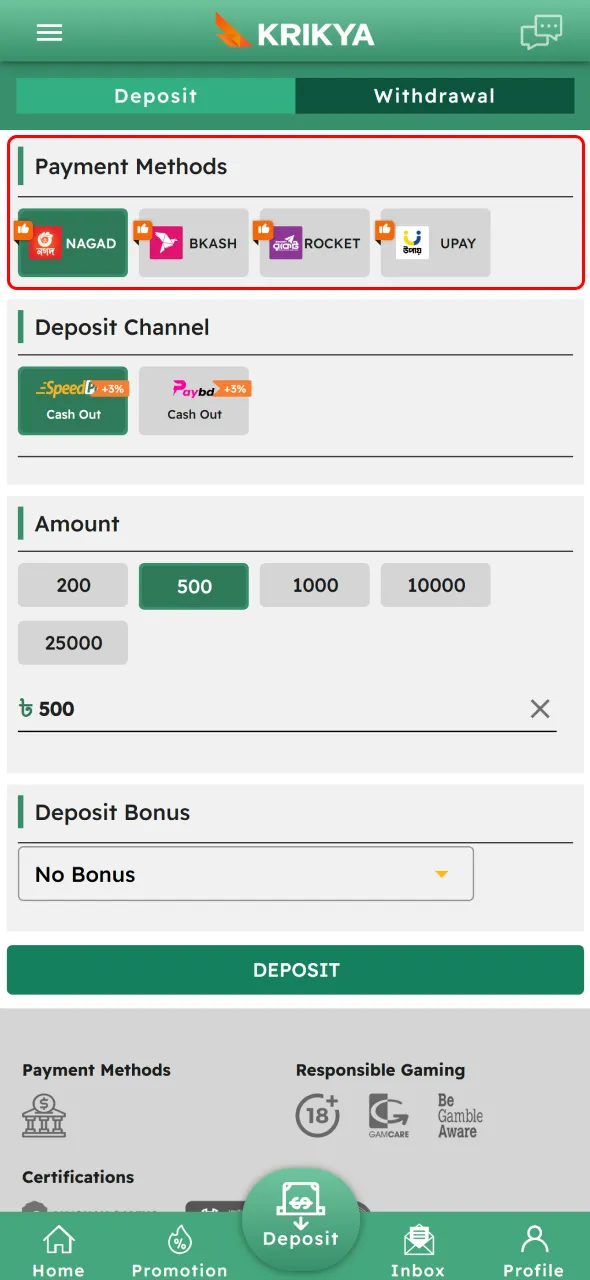Select the Nagad payment method
Screen dimensions: 590x1280
[72, 242]
